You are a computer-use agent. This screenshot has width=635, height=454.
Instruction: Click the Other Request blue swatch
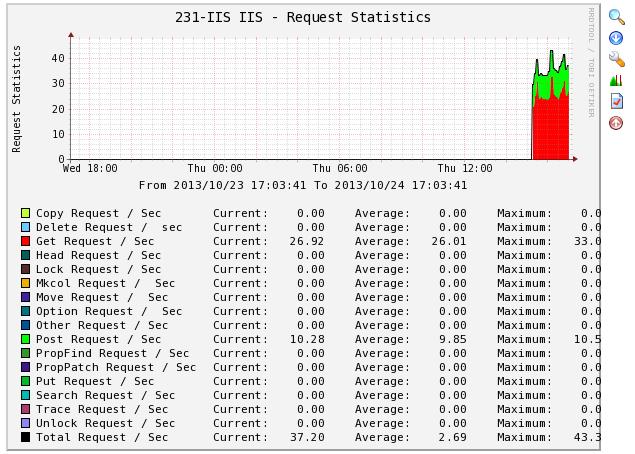click(26, 325)
